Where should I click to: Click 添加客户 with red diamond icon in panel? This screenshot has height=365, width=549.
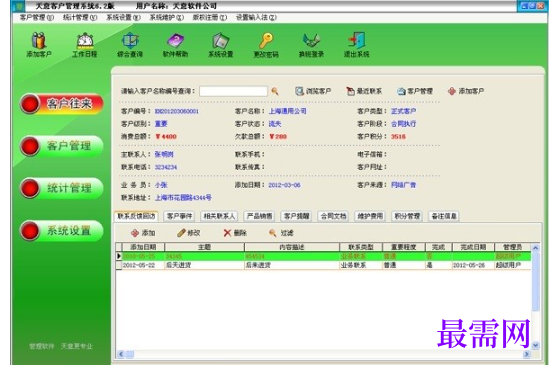click(466, 91)
